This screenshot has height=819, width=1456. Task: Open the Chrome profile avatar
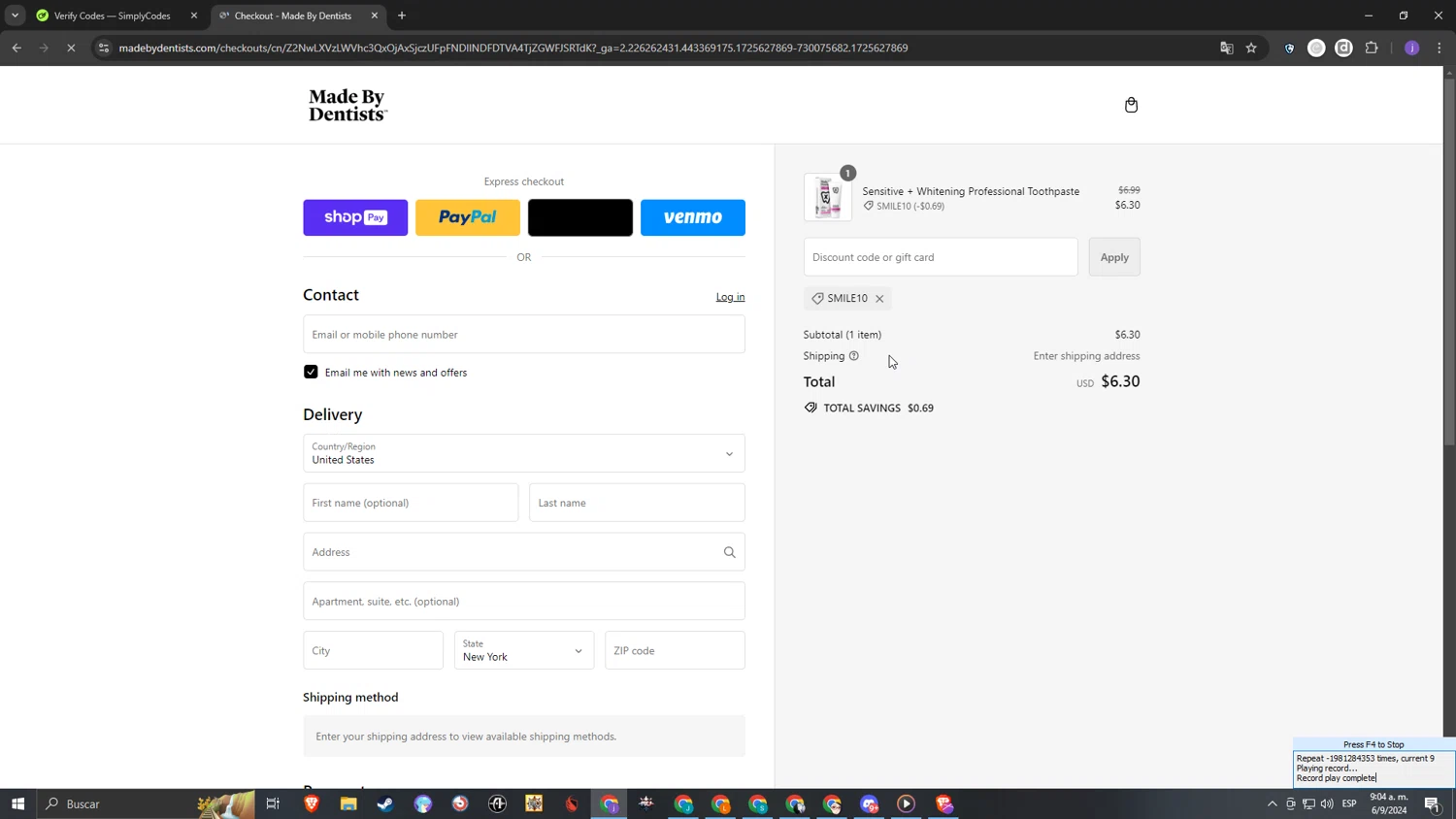pos(1411,48)
